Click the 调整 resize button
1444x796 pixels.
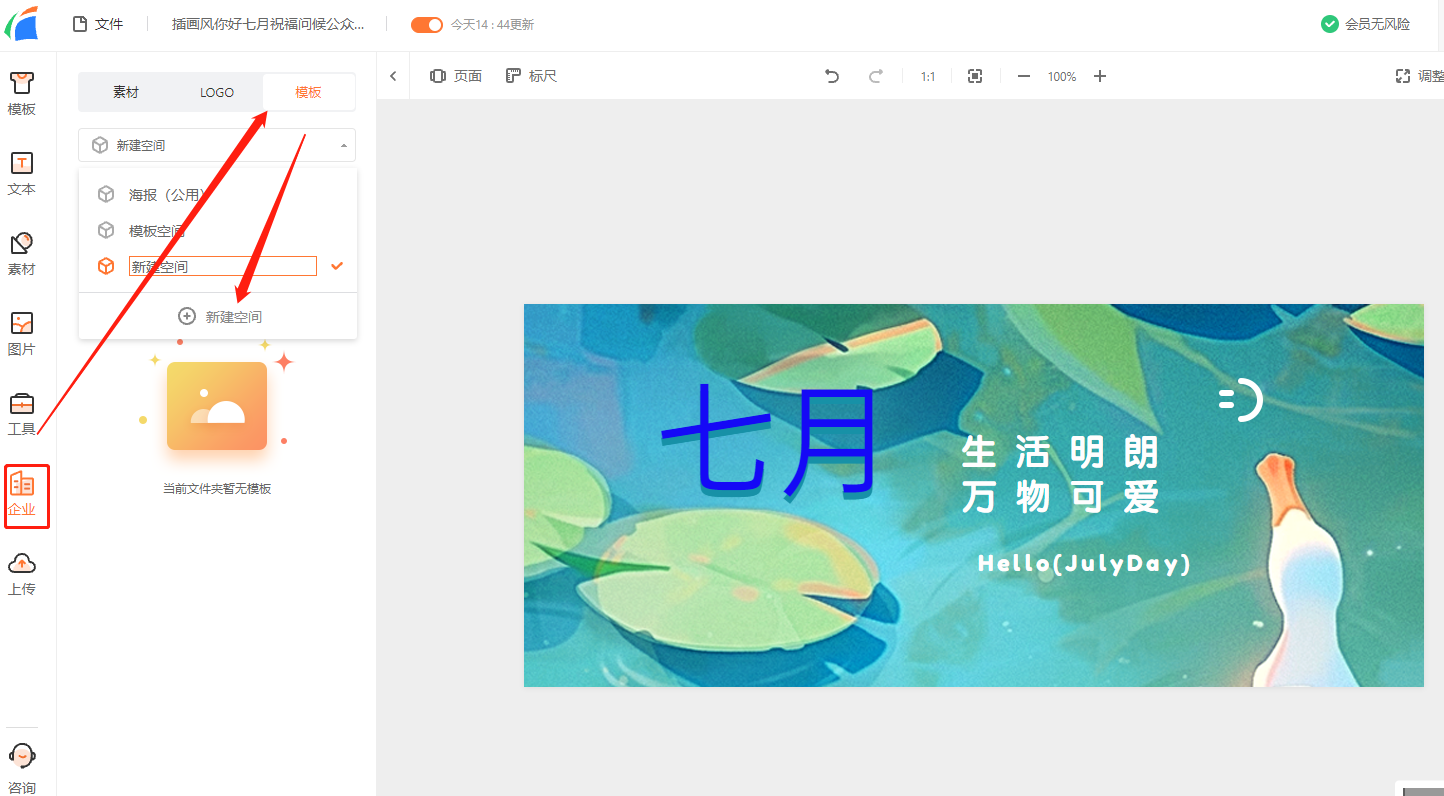click(1419, 76)
